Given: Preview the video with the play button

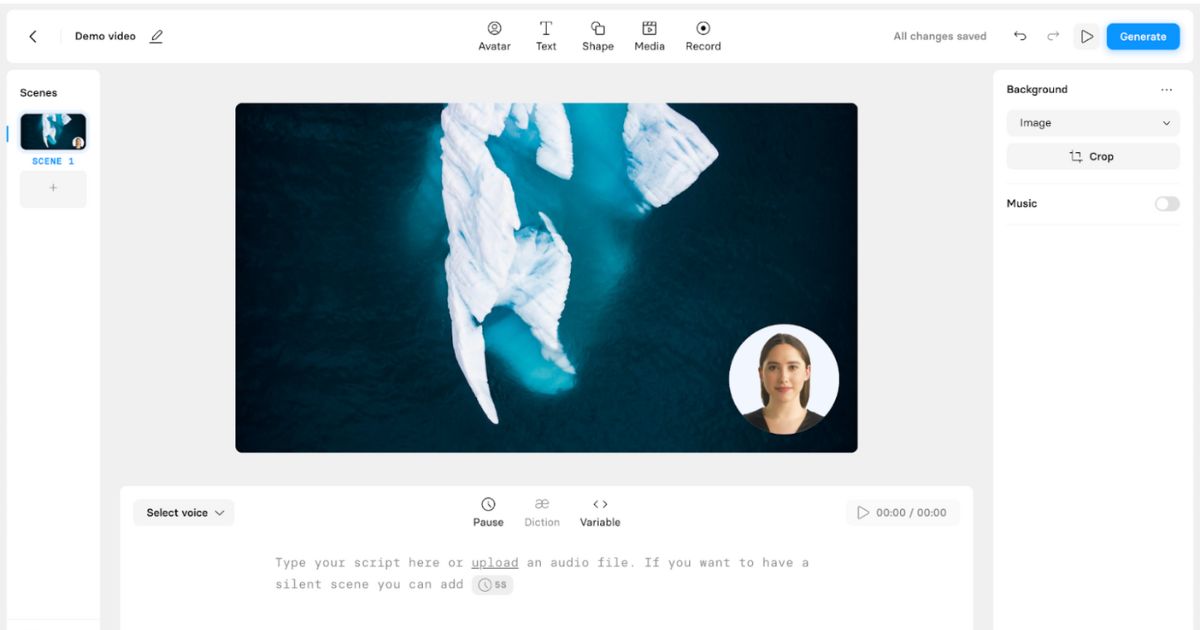Looking at the screenshot, I should coord(1087,35).
